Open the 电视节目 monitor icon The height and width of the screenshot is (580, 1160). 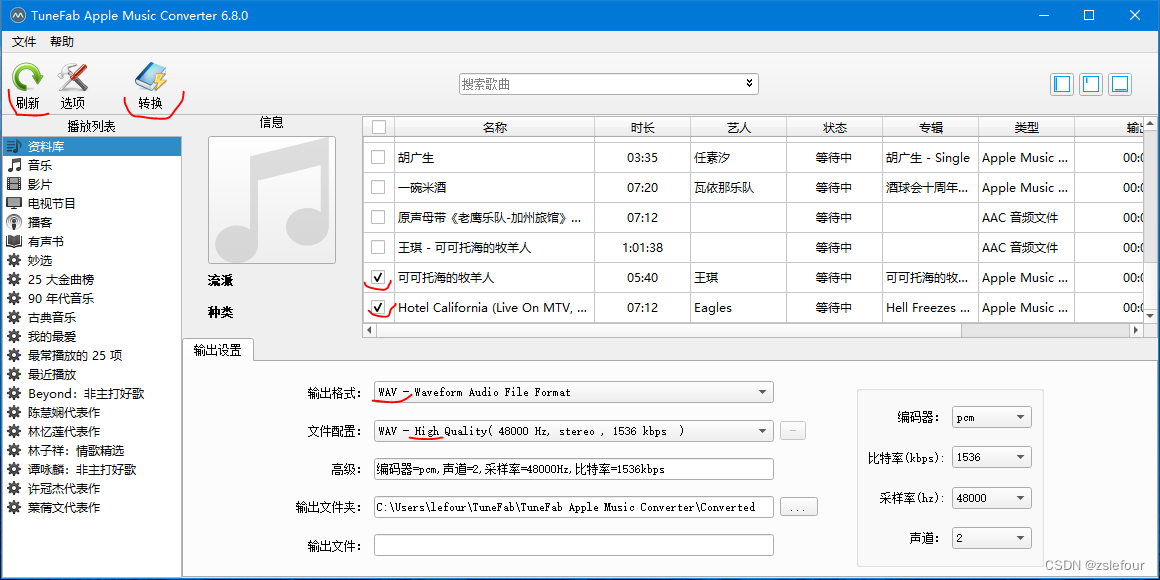coord(13,203)
